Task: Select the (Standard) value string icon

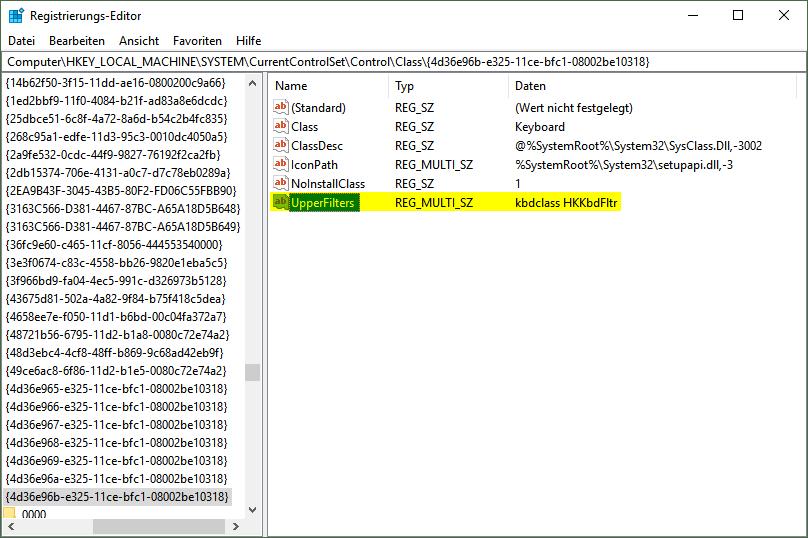Action: tap(281, 107)
